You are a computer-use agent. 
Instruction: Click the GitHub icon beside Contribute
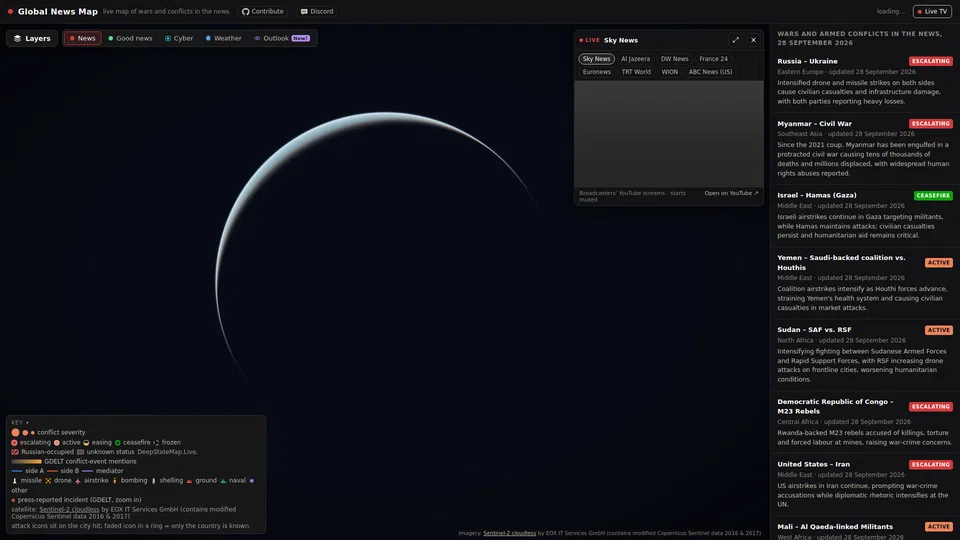246,11
